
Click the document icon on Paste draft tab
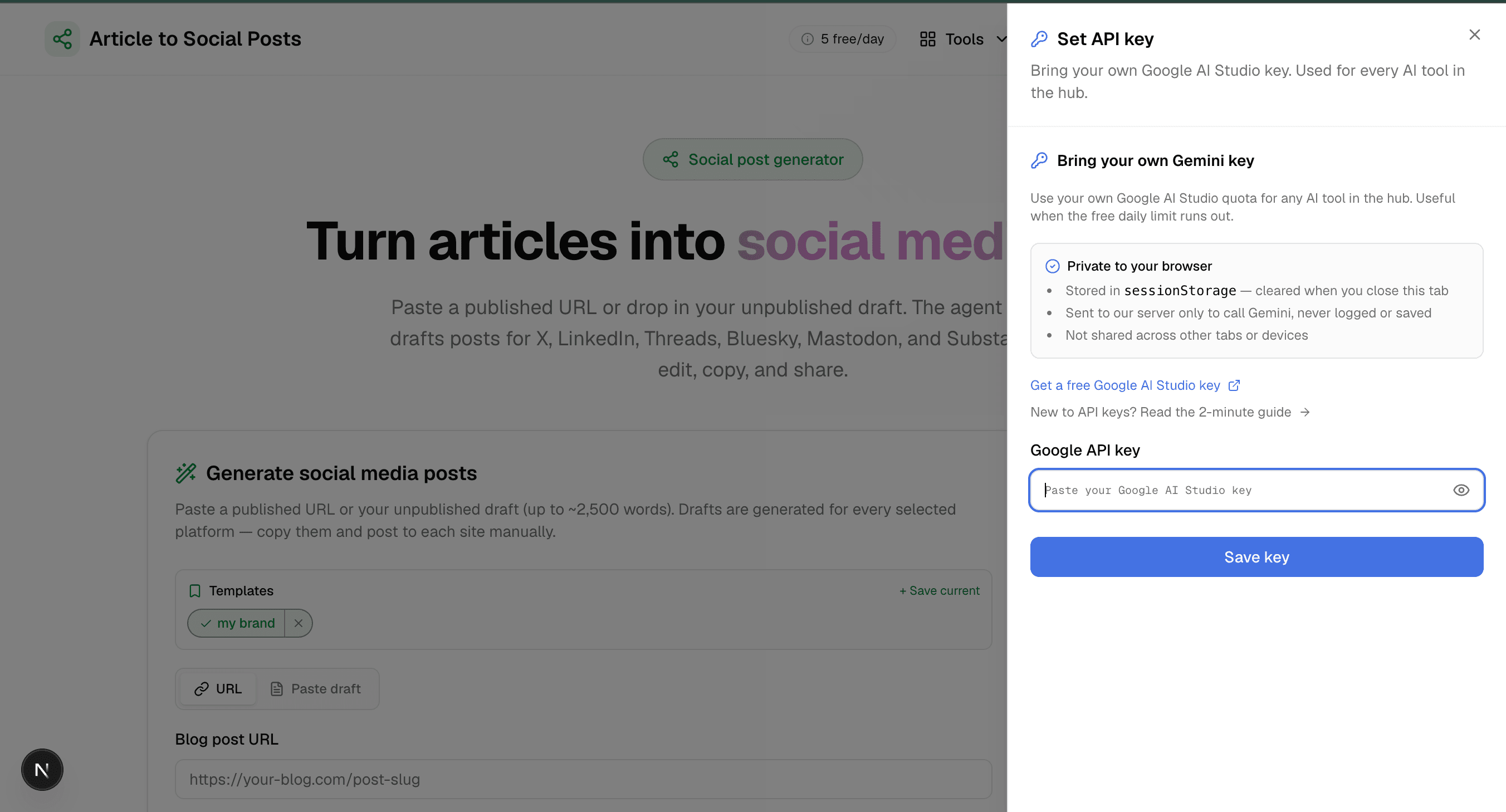coord(277,689)
